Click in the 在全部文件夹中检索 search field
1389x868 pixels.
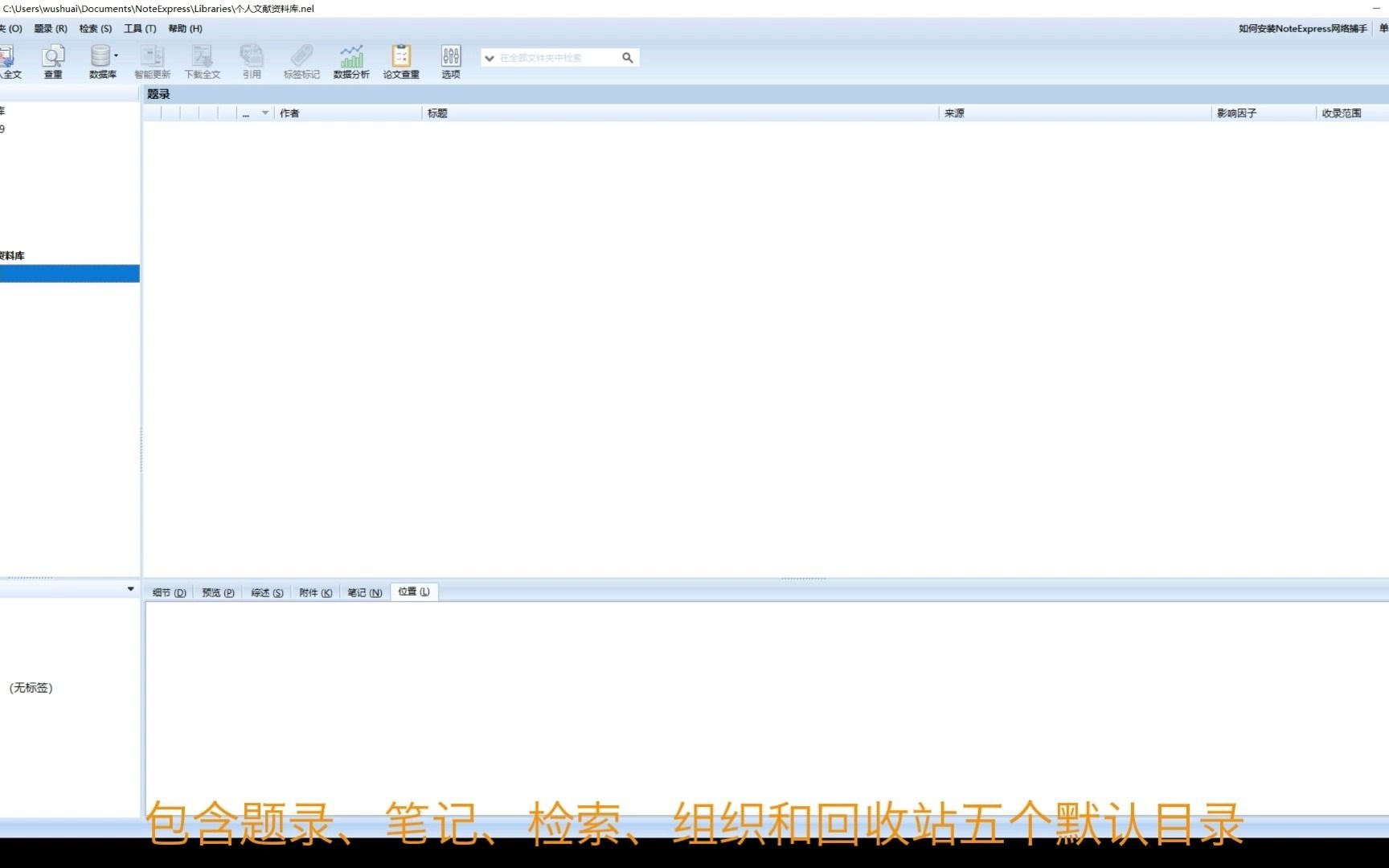click(558, 58)
